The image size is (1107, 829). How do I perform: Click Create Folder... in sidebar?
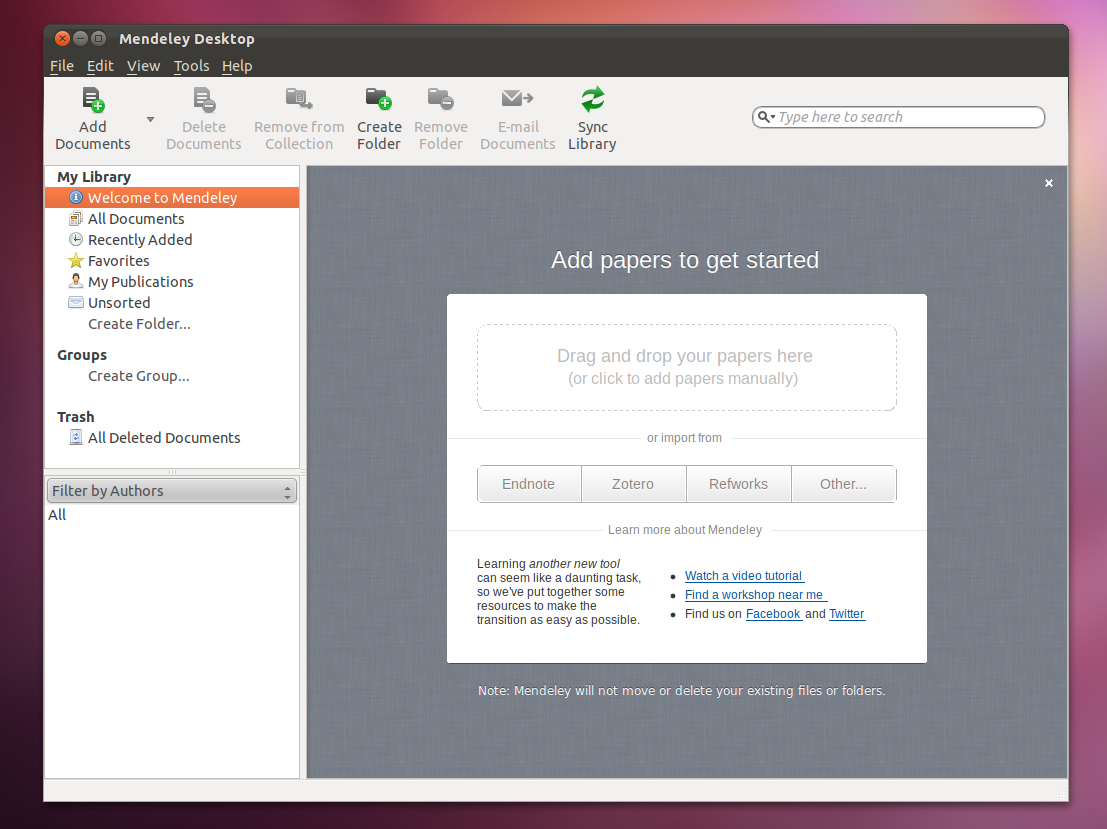(x=139, y=323)
